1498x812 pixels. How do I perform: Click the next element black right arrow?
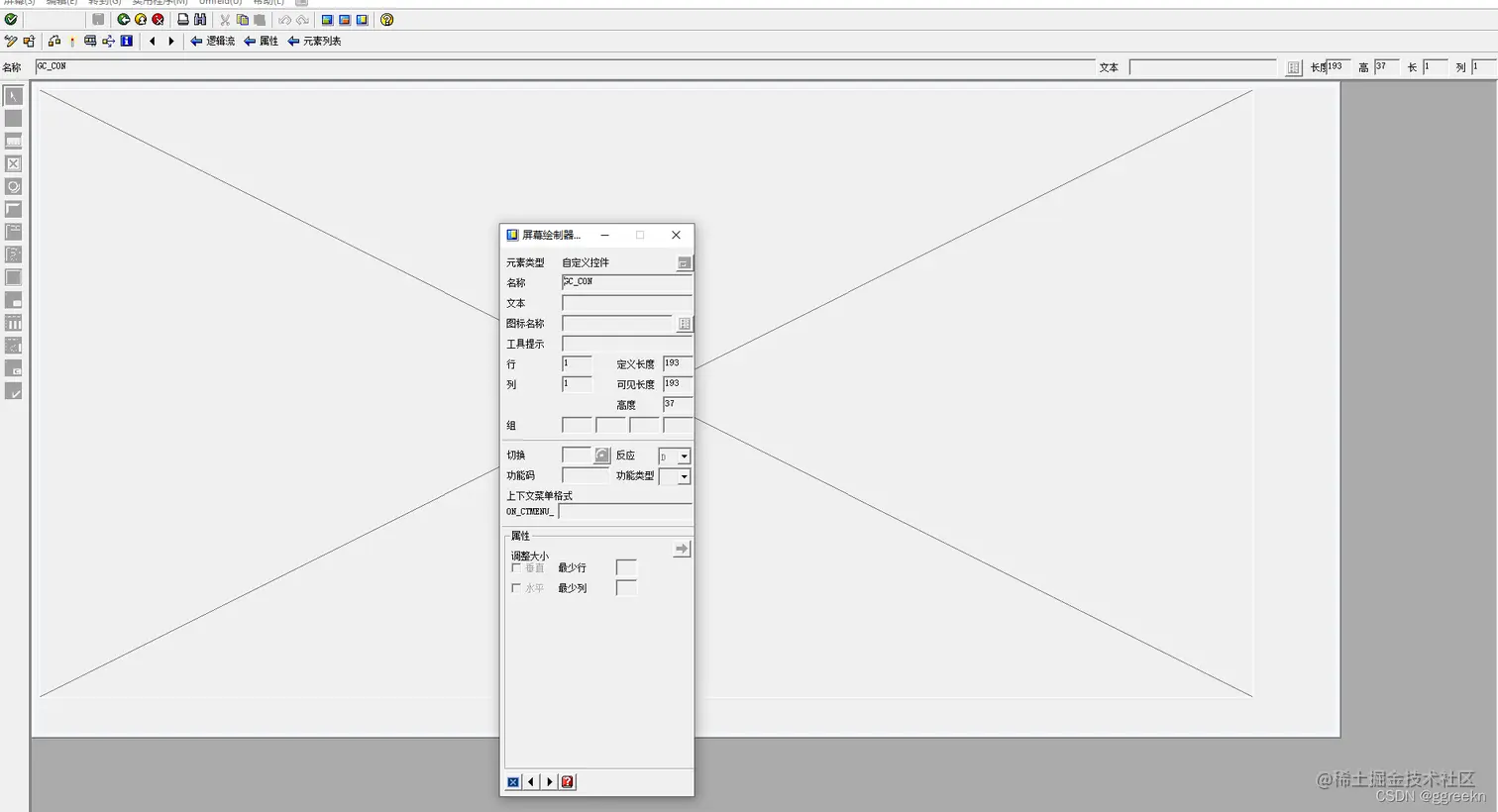170,41
